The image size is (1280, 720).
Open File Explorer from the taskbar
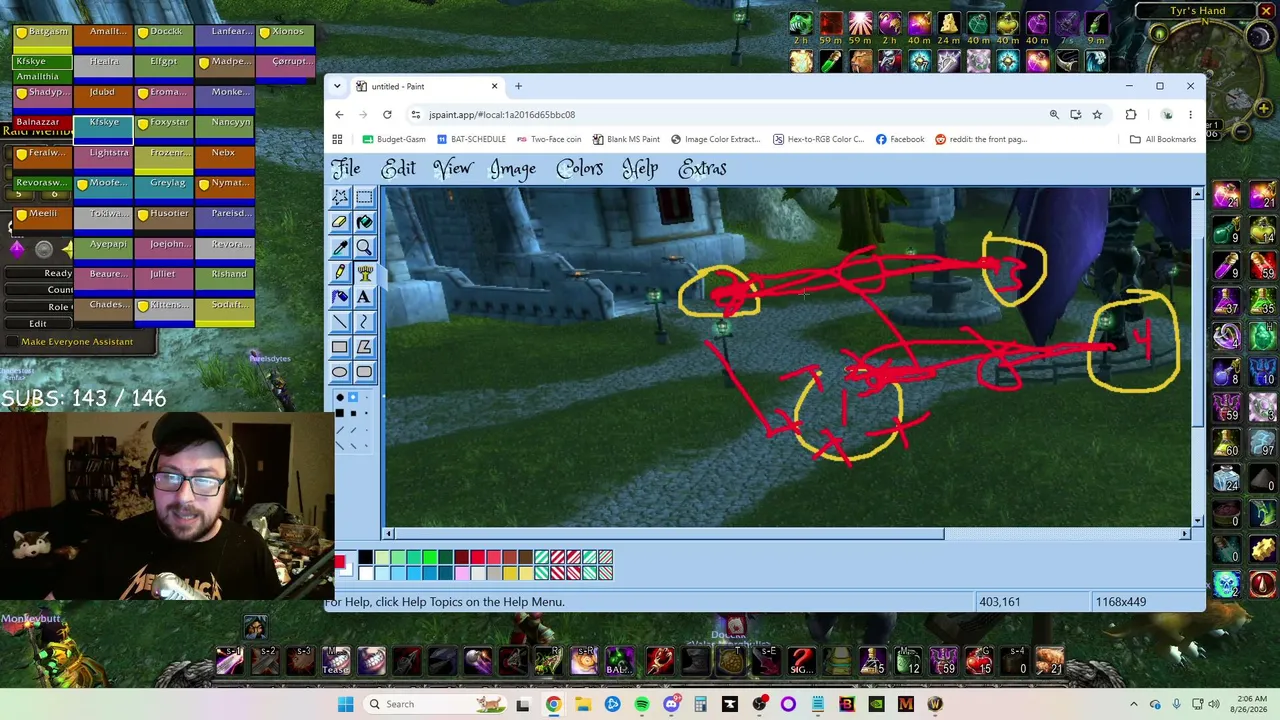coord(583,704)
